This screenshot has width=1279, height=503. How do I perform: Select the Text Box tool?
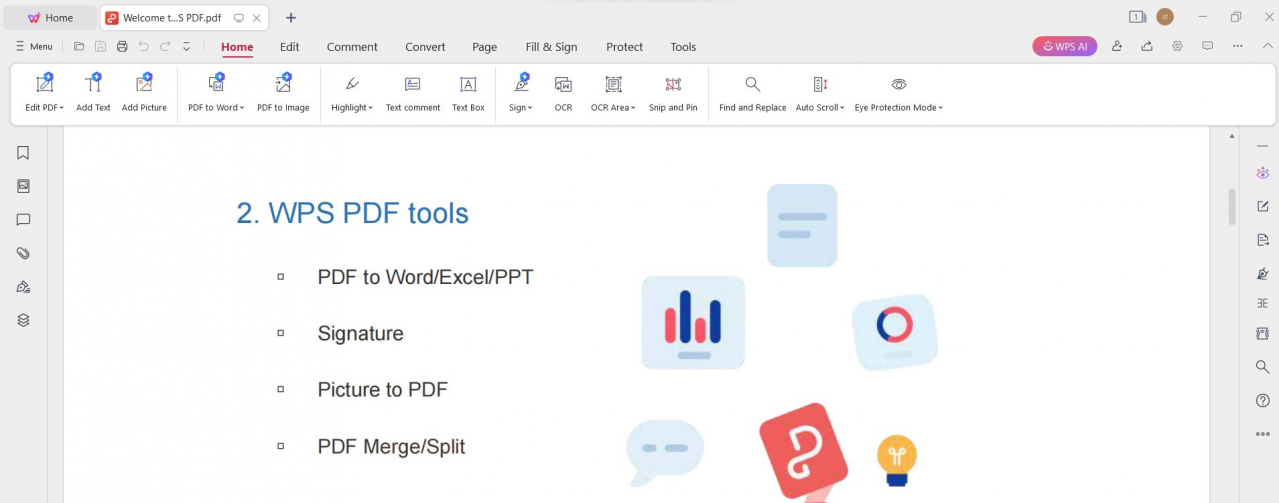pyautogui.click(x=468, y=92)
